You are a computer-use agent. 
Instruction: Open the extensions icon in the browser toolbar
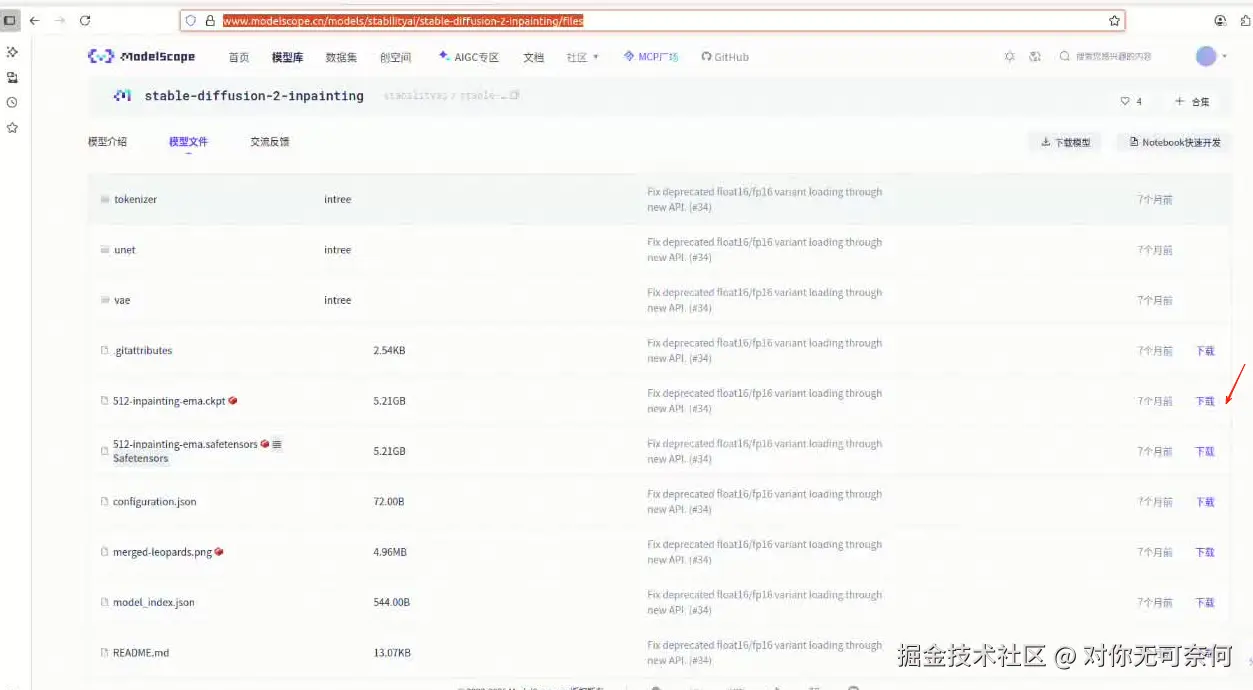click(x=1246, y=20)
